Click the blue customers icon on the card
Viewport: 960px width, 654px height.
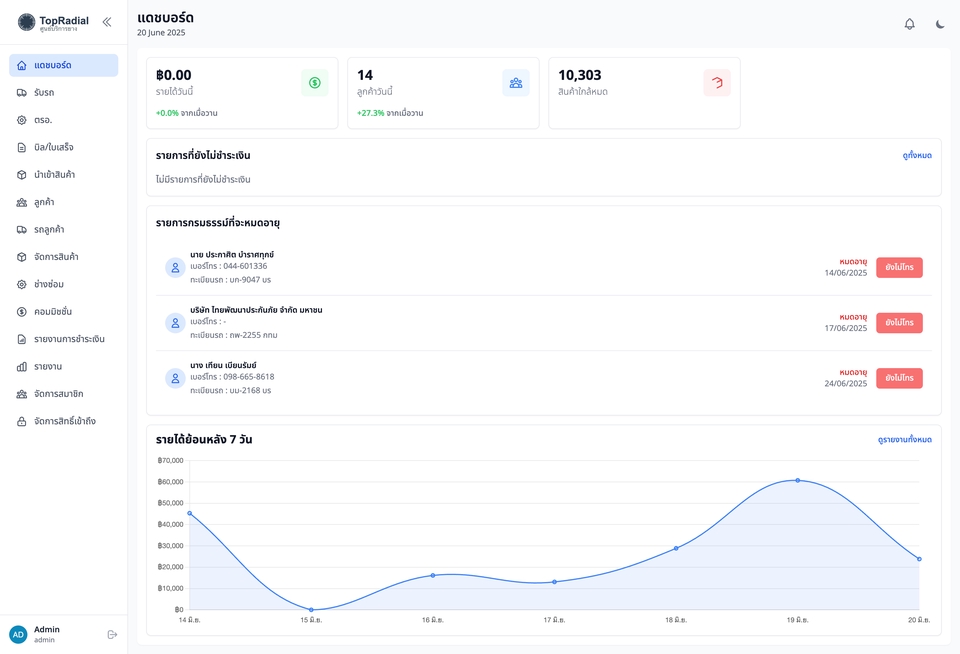(x=515, y=83)
